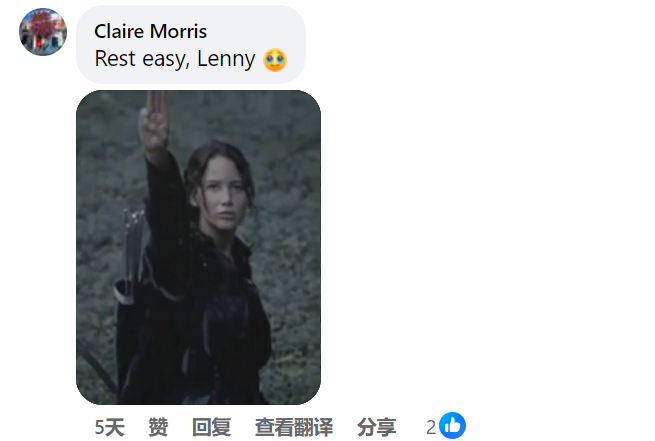This screenshot has width=655, height=441.
Task: Share the comment using 分享
Action: click(x=377, y=427)
